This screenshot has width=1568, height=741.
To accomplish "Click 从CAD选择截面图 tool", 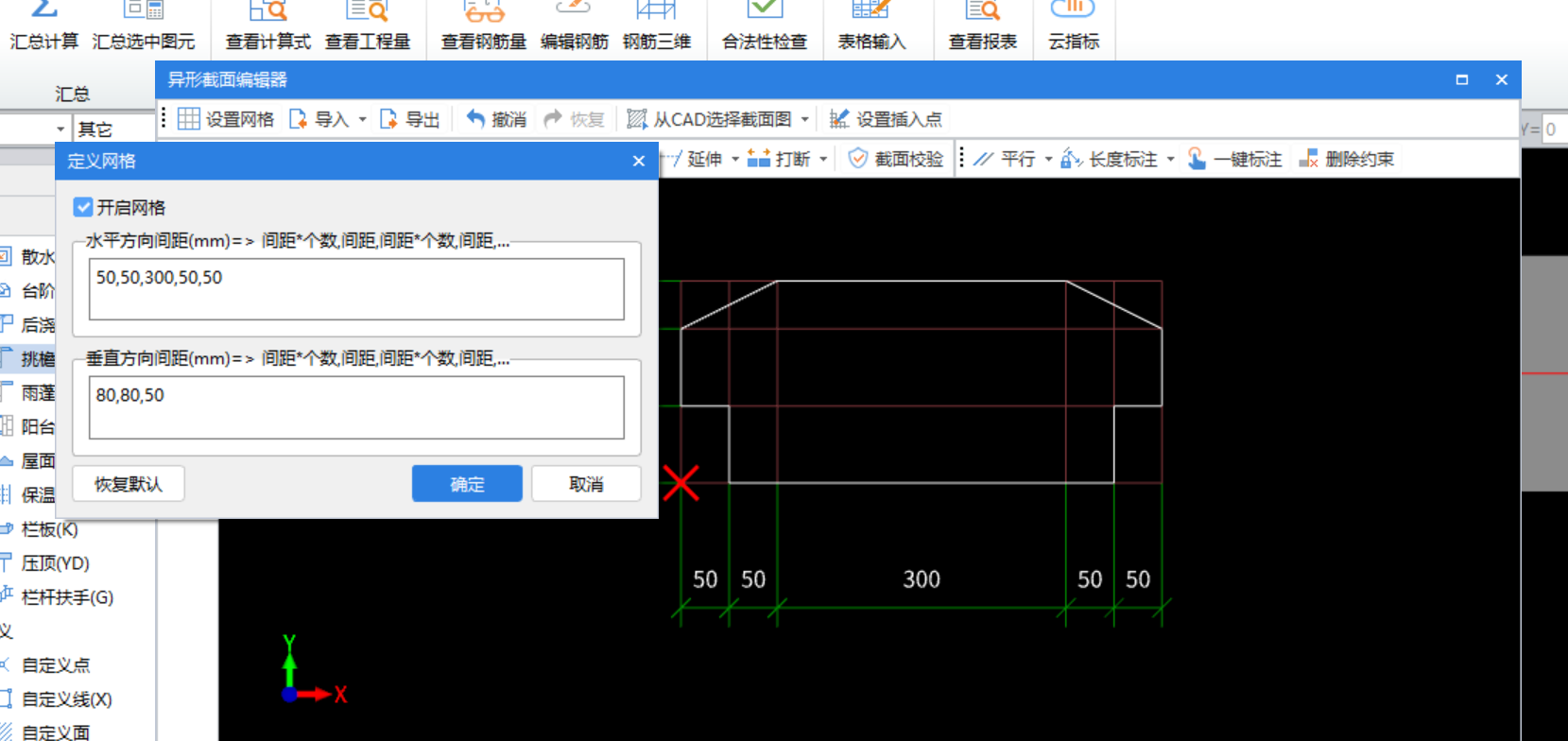I will click(710, 119).
